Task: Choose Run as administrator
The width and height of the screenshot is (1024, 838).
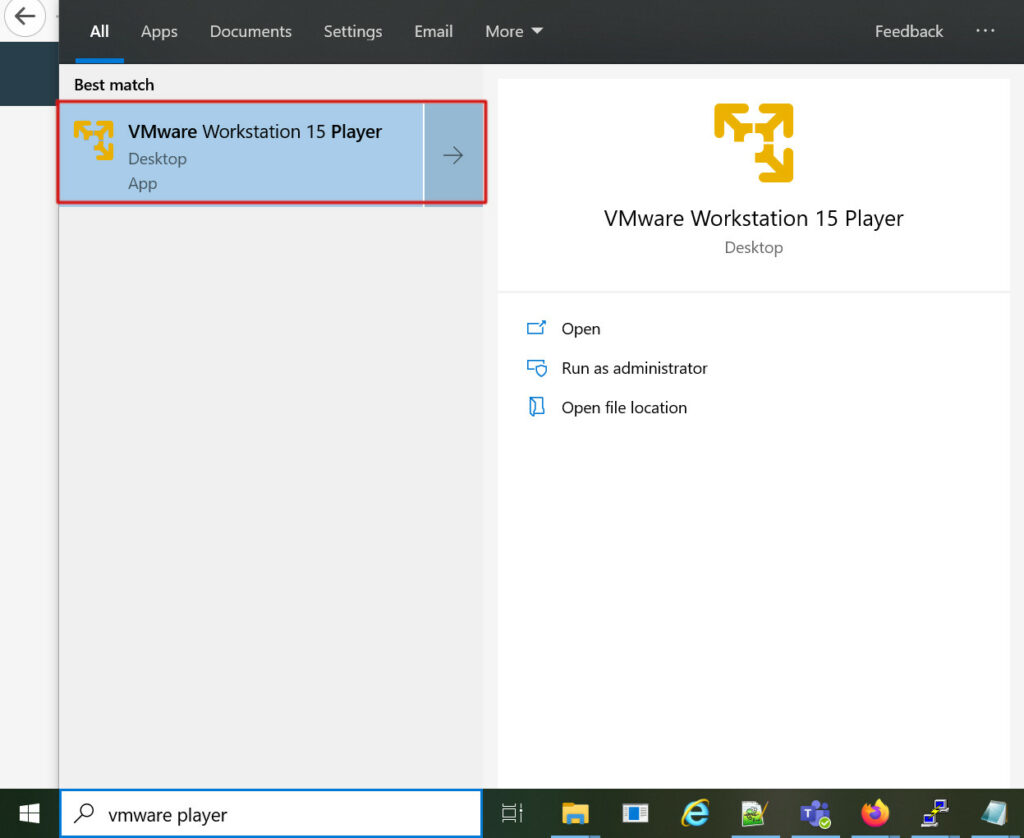Action: point(634,368)
